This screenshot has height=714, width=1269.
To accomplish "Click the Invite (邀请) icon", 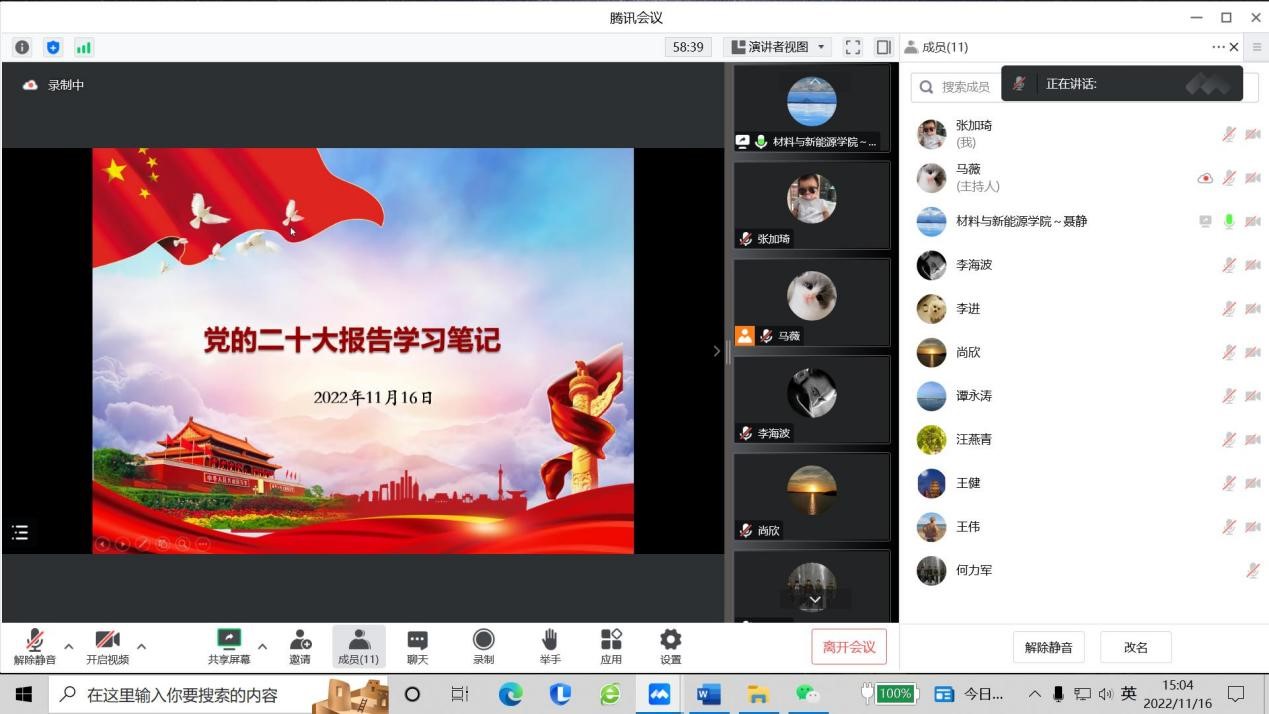I will tap(300, 641).
